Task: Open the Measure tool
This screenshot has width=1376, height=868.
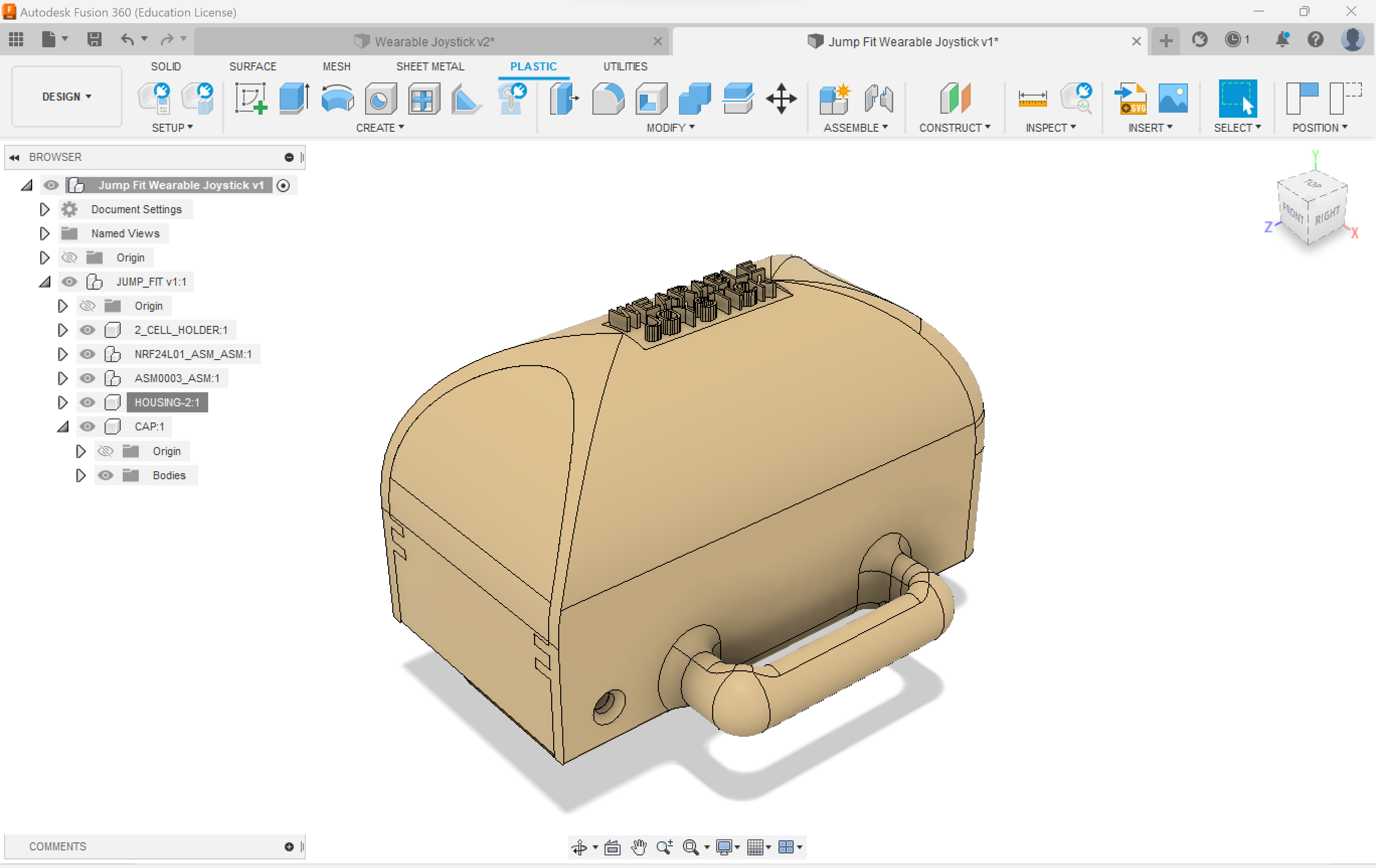Action: pos(1032,98)
